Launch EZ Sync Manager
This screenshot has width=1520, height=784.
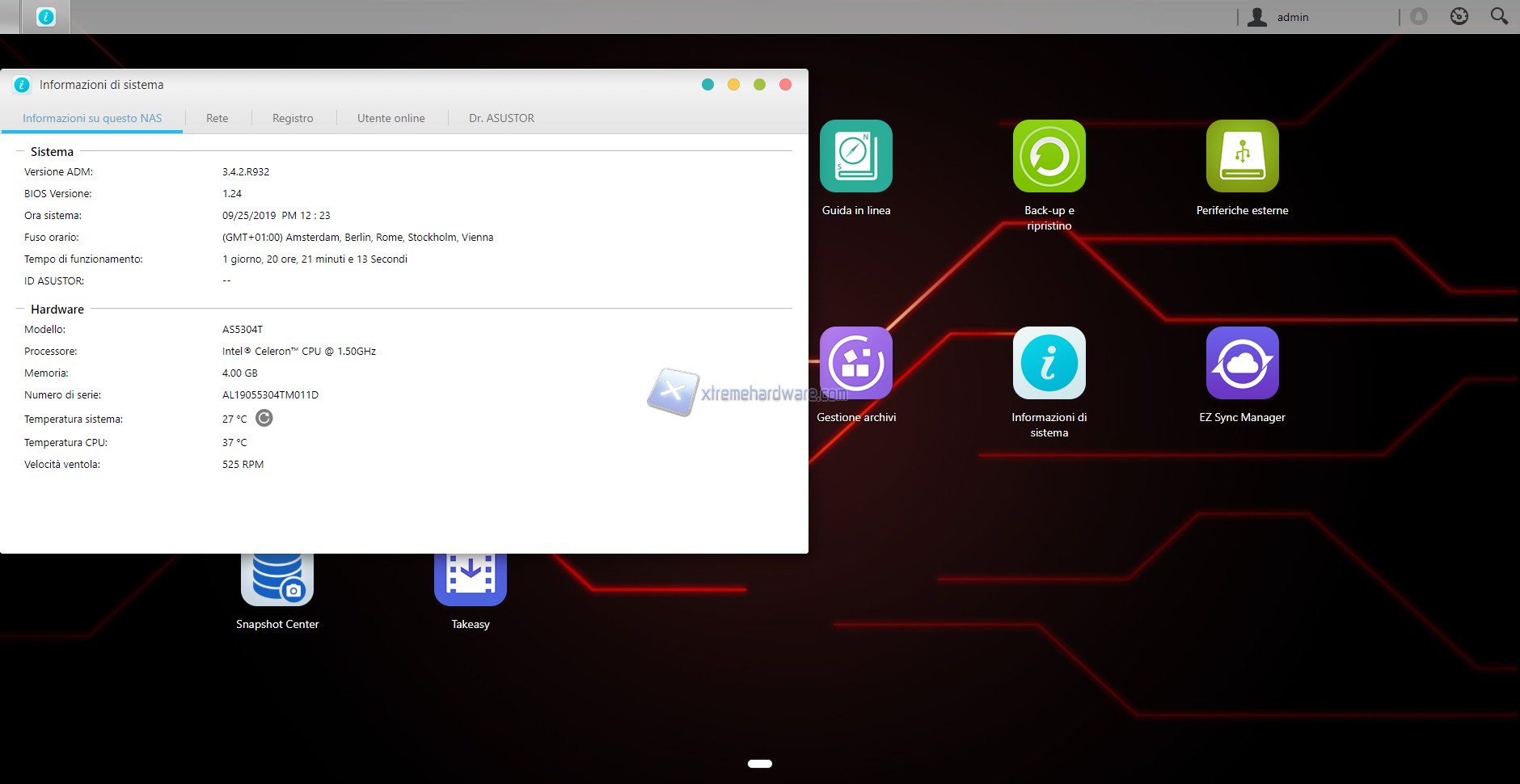pyautogui.click(x=1242, y=364)
